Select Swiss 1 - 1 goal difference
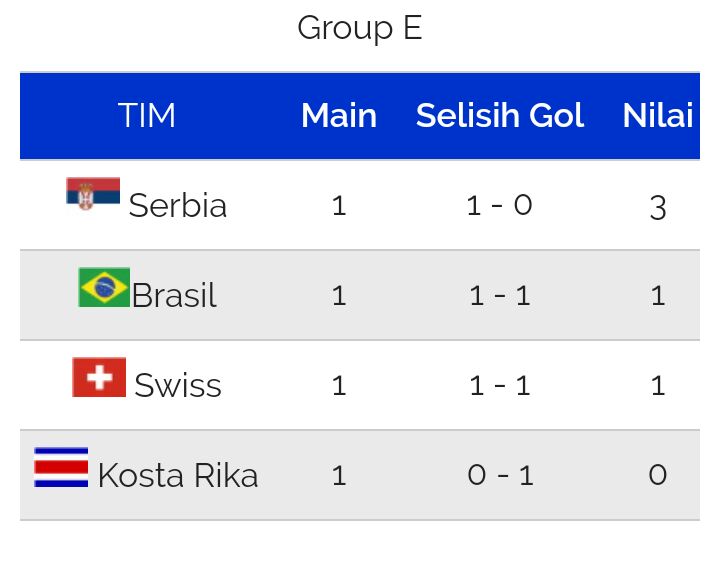Viewport: 720px width, 576px height. [x=500, y=385]
